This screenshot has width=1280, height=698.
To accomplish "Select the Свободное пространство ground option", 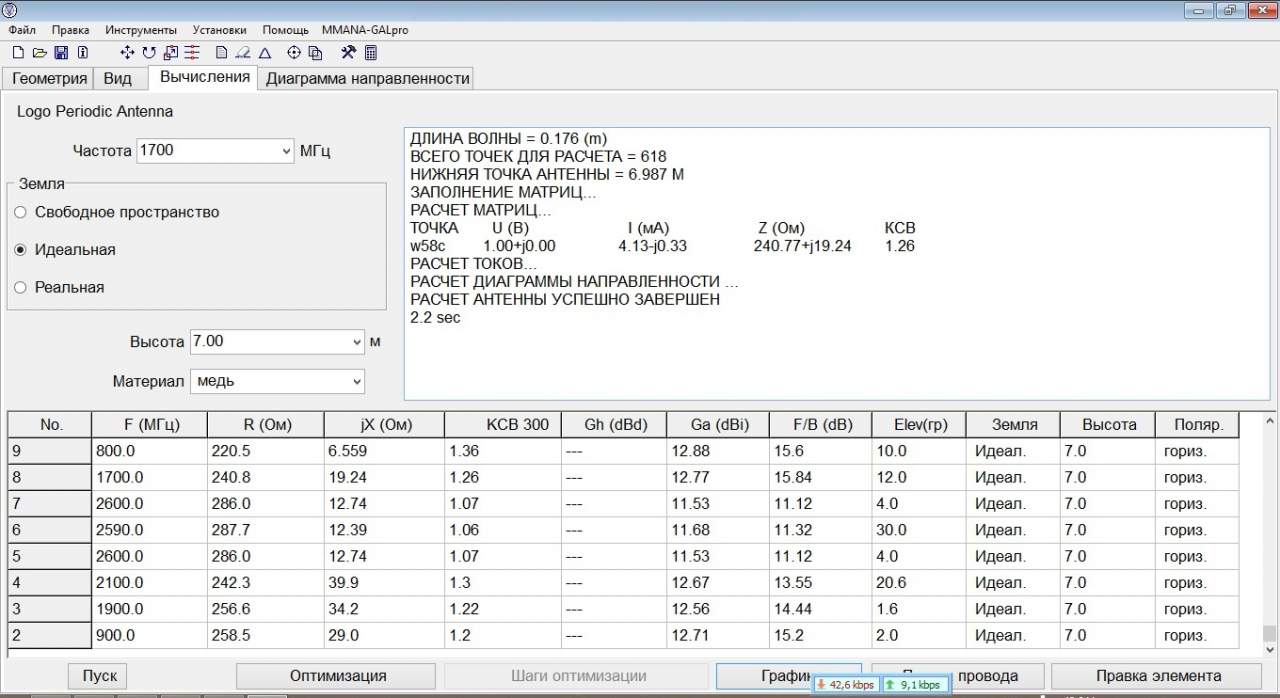I will tap(20, 212).
